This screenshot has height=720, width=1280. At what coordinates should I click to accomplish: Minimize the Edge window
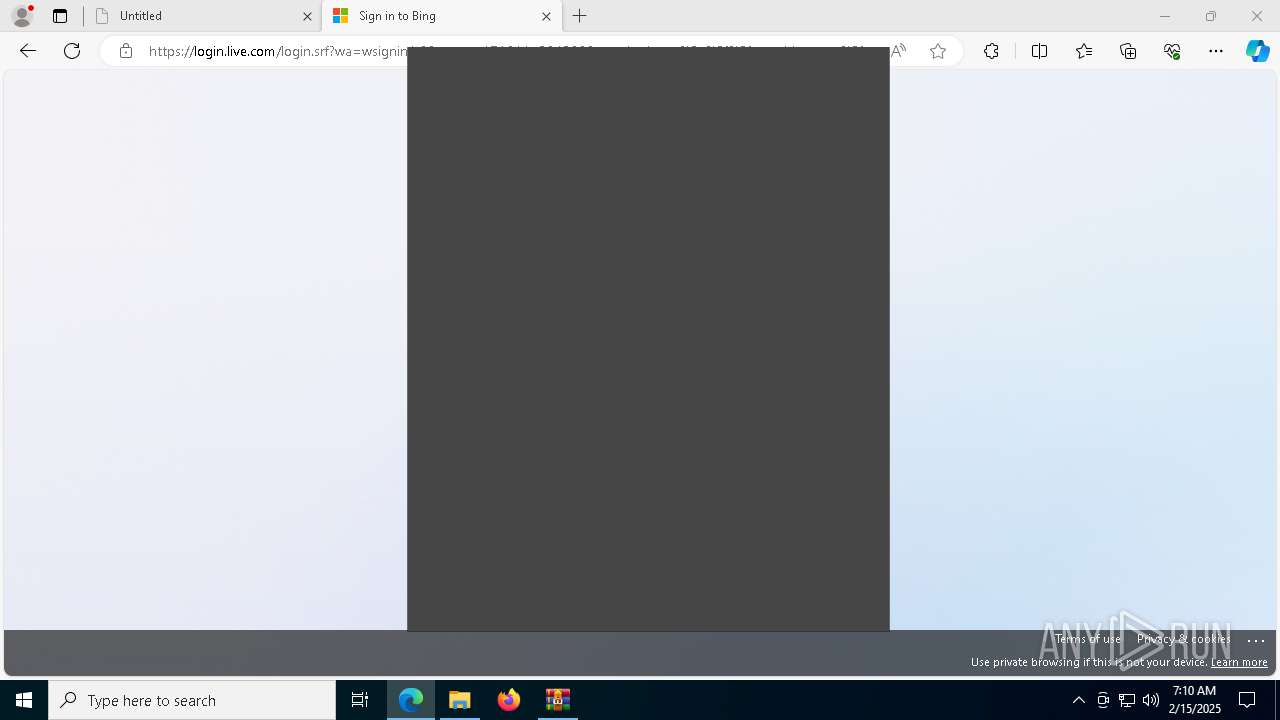click(x=1165, y=16)
